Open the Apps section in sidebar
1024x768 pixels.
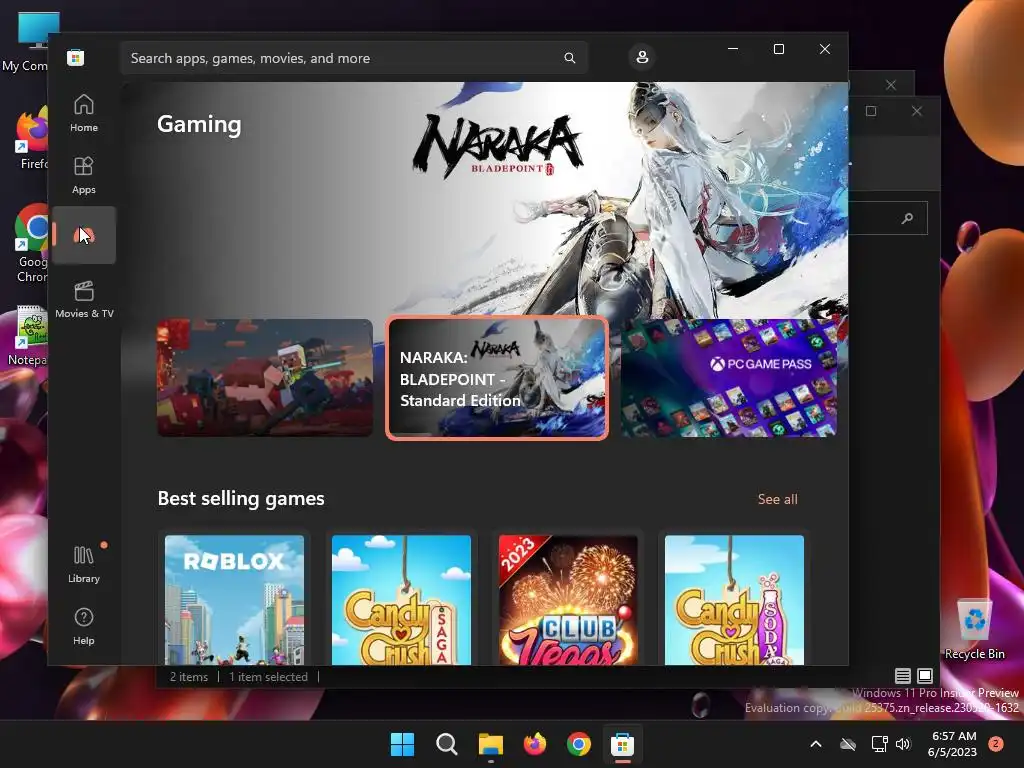pos(84,175)
